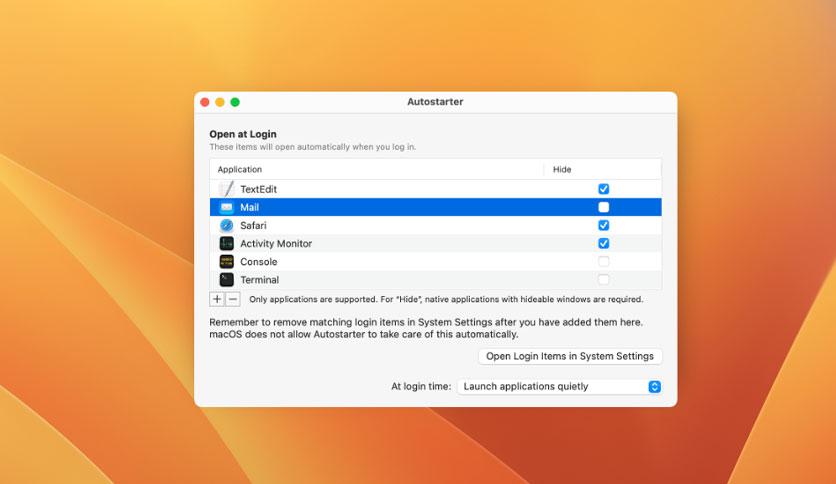Enable Hide checkbox for Mail
The height and width of the screenshot is (484, 836).
click(604, 207)
